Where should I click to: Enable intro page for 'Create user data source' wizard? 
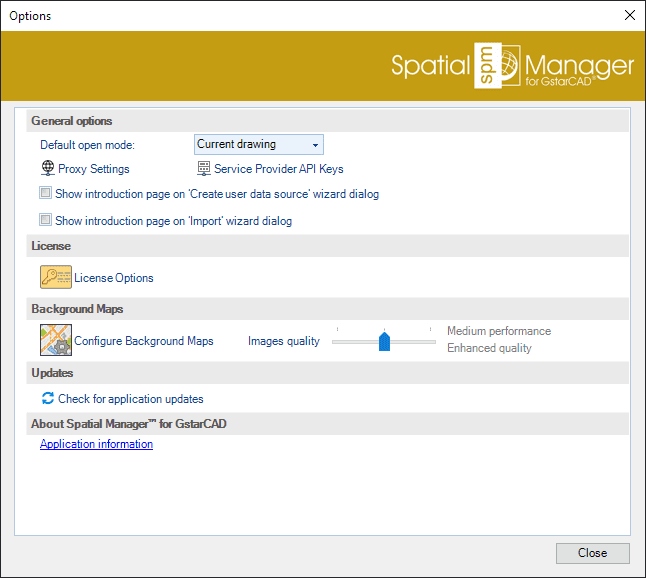45,193
